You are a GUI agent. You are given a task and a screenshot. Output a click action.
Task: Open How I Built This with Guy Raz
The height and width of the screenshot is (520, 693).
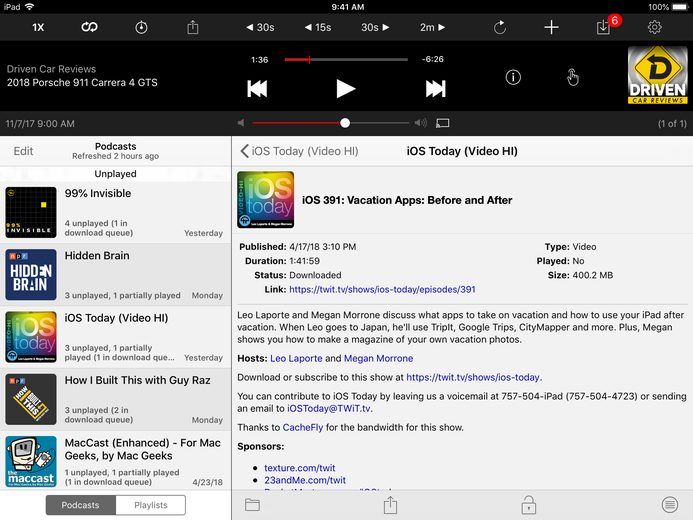(x=115, y=399)
